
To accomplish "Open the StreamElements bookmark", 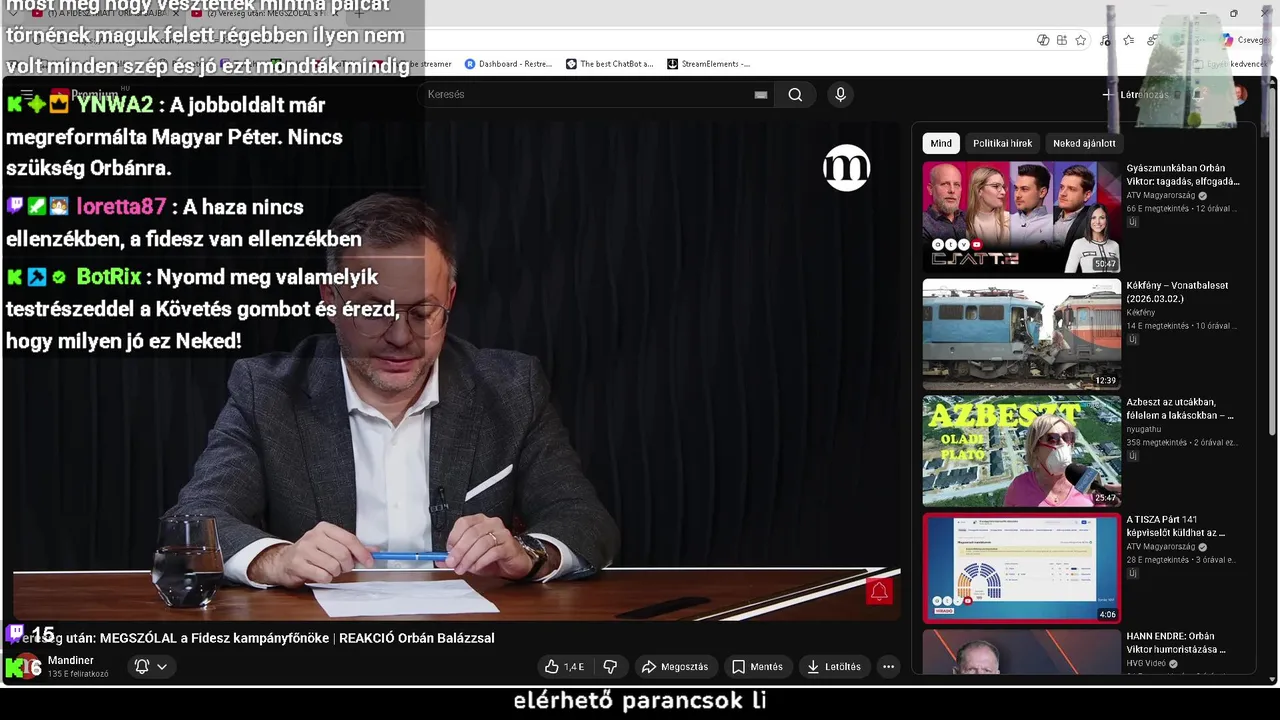I will [708, 64].
